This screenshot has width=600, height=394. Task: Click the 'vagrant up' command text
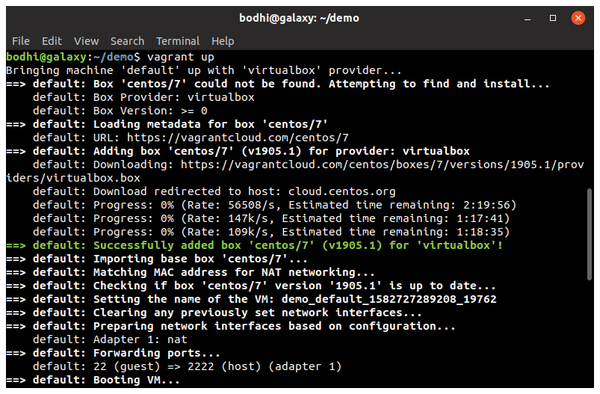tap(181, 57)
